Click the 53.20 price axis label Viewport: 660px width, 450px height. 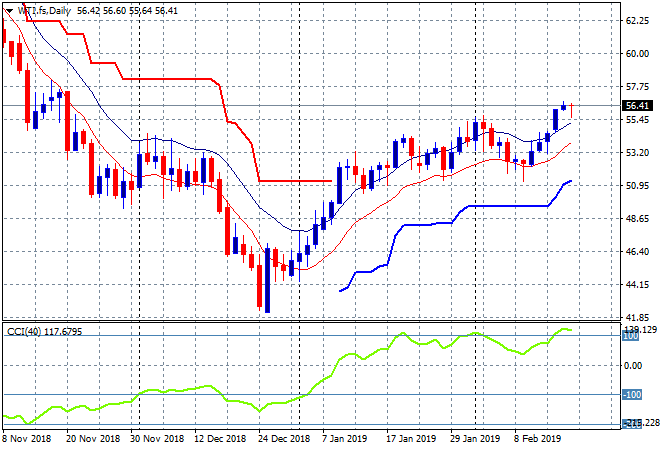tap(637, 152)
